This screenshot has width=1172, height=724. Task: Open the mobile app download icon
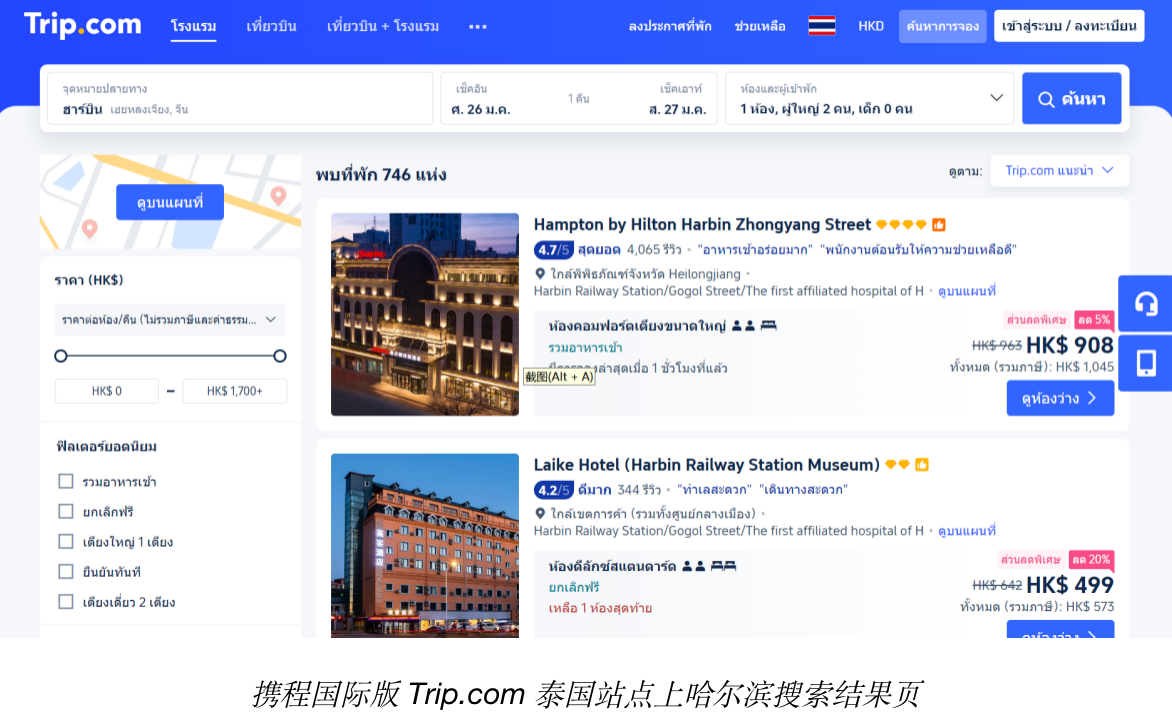(x=1146, y=363)
